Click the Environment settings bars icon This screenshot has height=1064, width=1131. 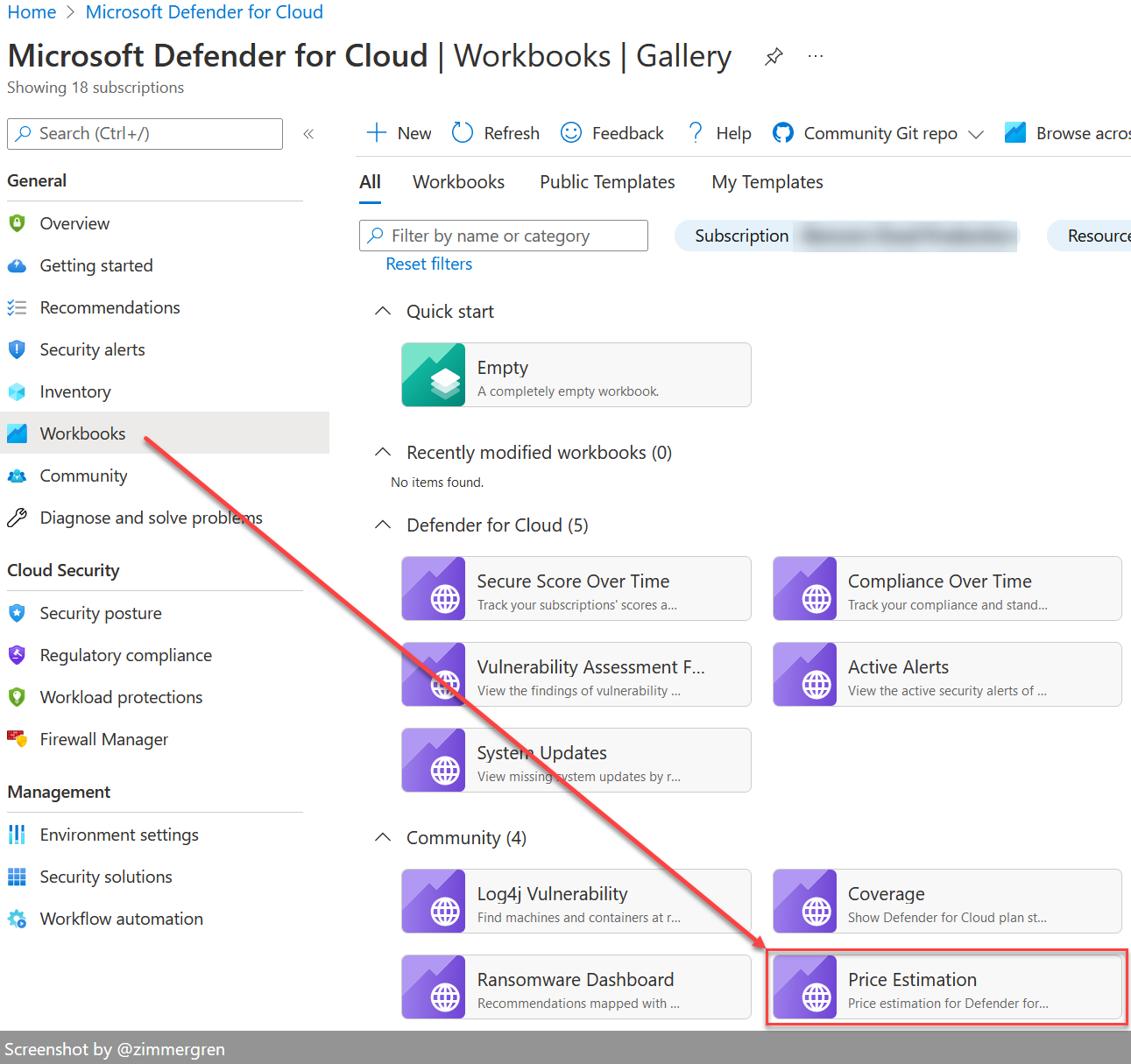tap(17, 835)
